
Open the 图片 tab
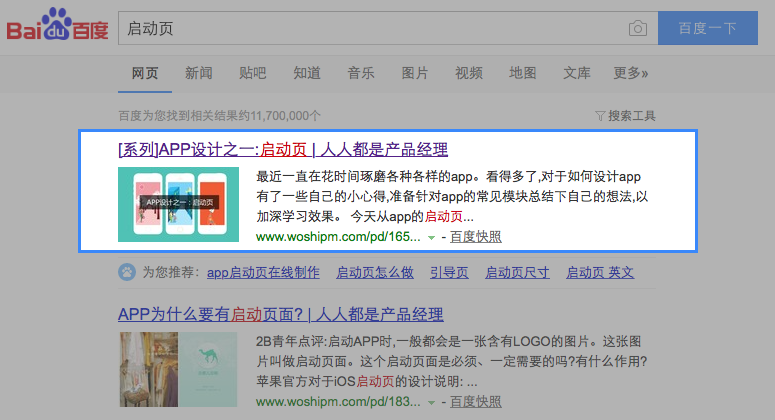415,73
